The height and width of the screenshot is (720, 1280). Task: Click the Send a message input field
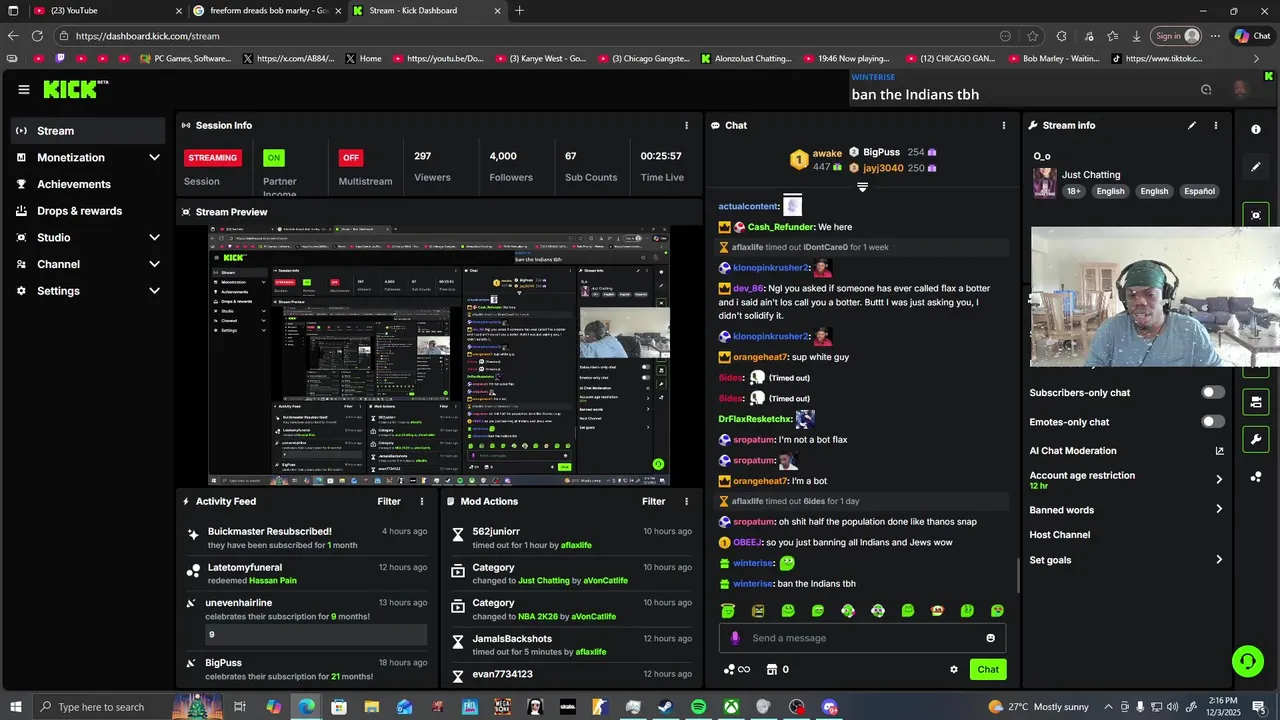coord(862,638)
